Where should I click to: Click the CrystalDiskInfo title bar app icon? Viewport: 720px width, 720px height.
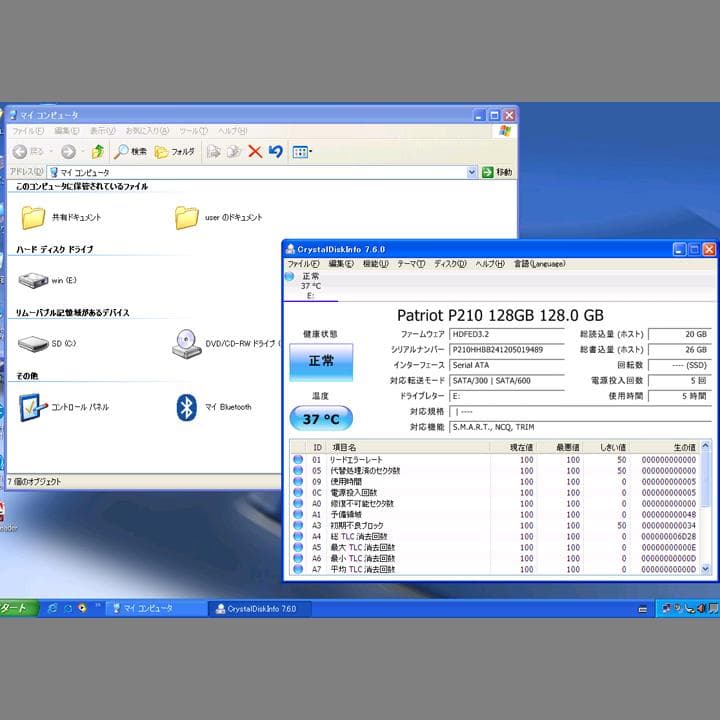(x=290, y=249)
